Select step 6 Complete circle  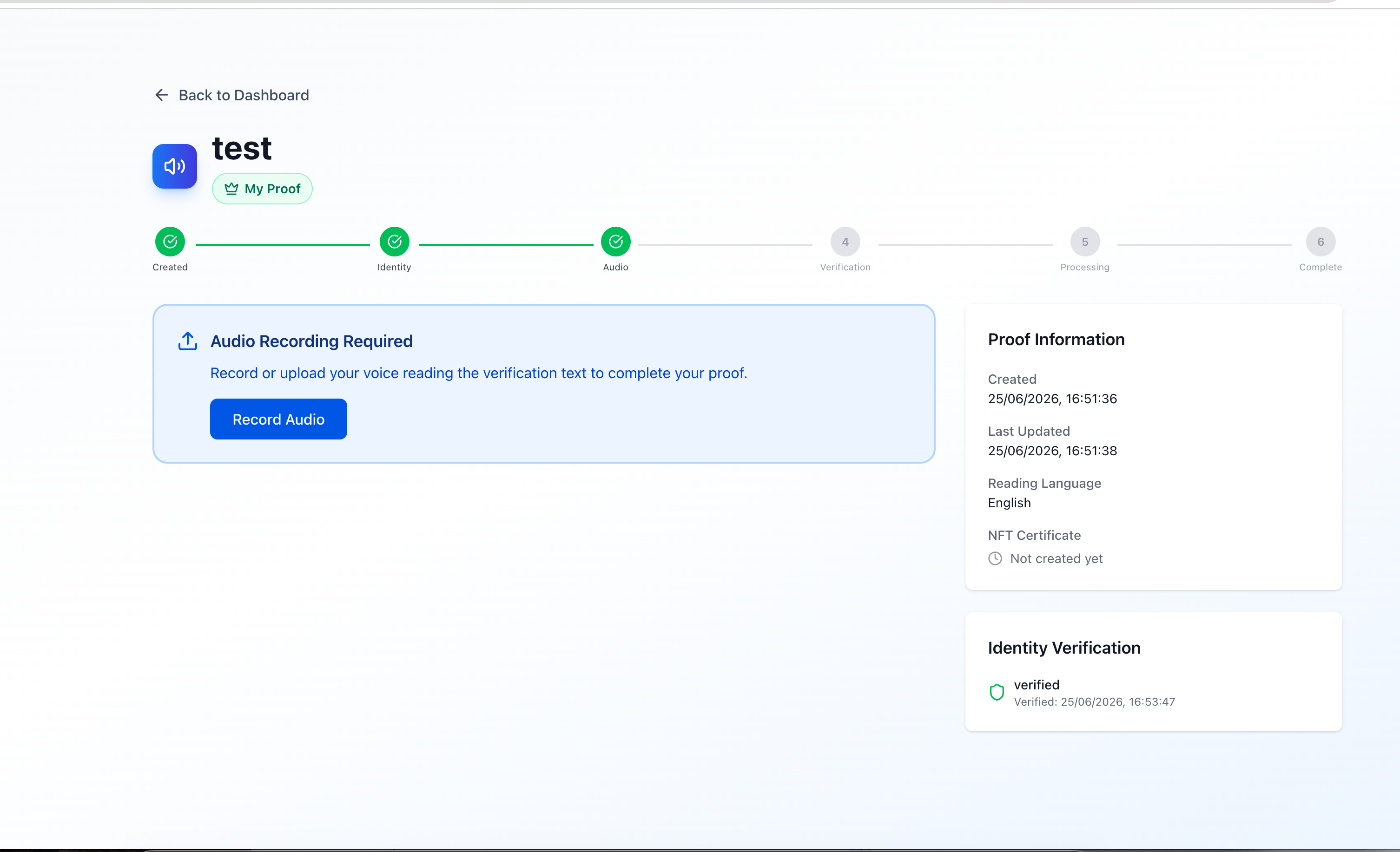[1321, 242]
